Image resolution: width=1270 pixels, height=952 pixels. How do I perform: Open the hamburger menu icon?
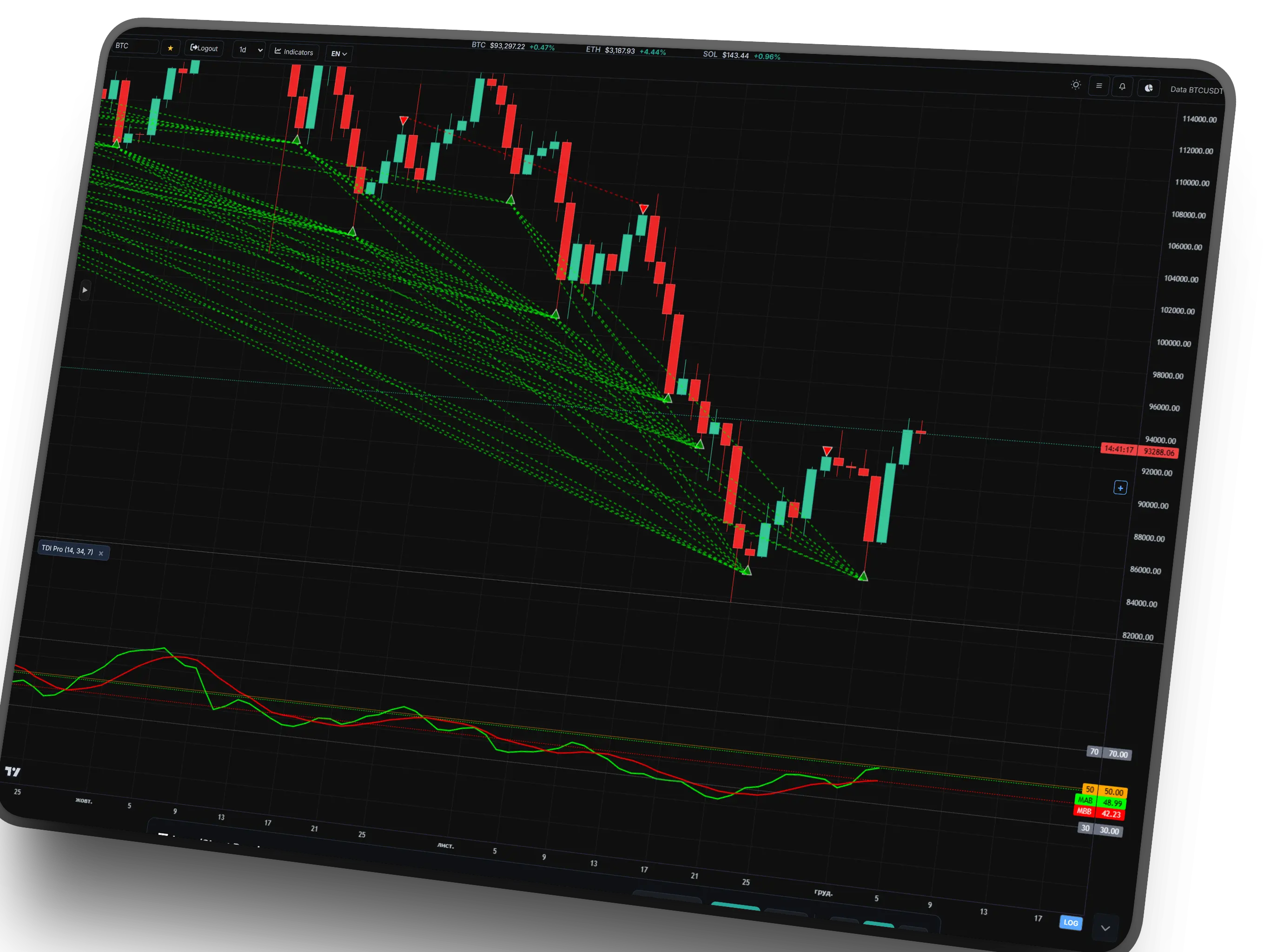[x=1099, y=86]
